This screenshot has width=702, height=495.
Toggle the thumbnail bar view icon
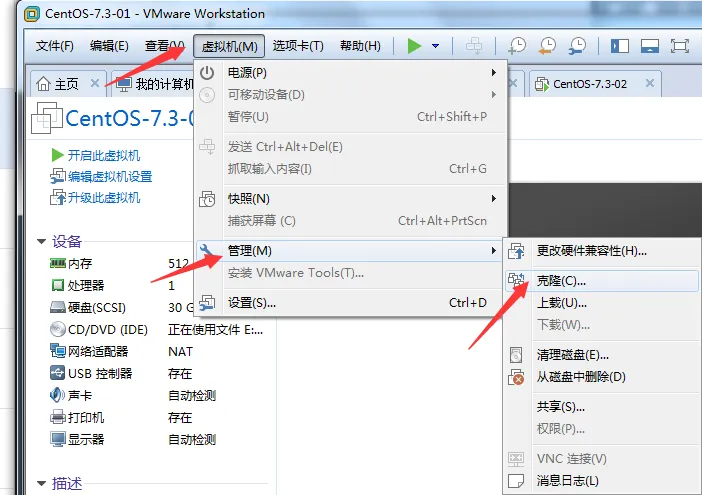point(650,46)
